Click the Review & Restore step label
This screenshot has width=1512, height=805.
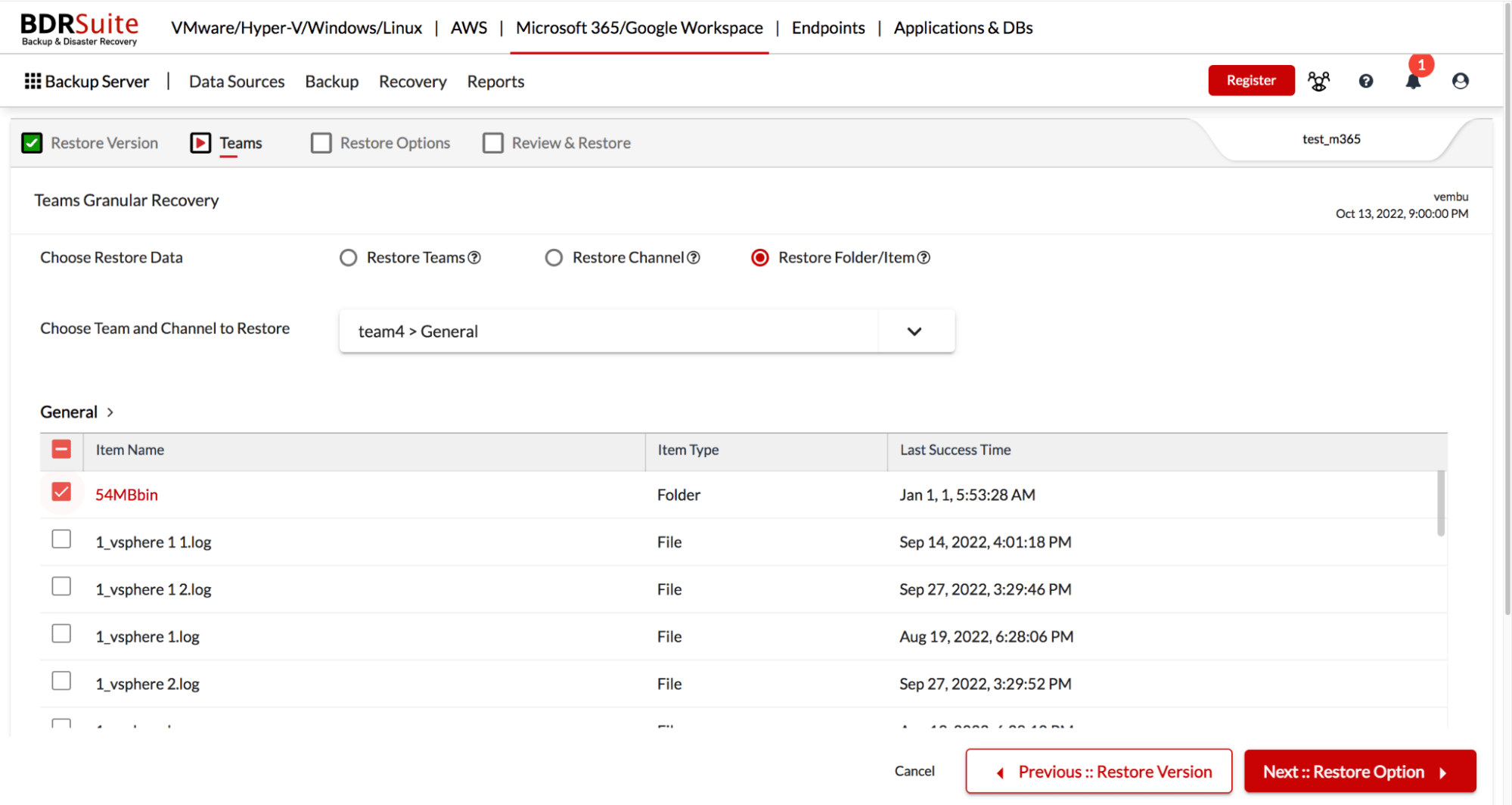coord(571,143)
